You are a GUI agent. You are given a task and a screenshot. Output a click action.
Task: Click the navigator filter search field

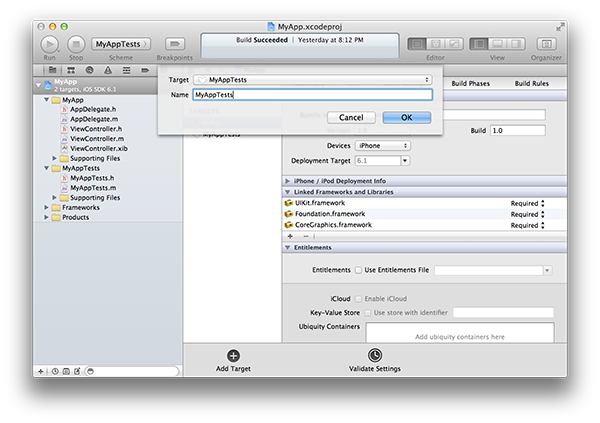click(132, 371)
